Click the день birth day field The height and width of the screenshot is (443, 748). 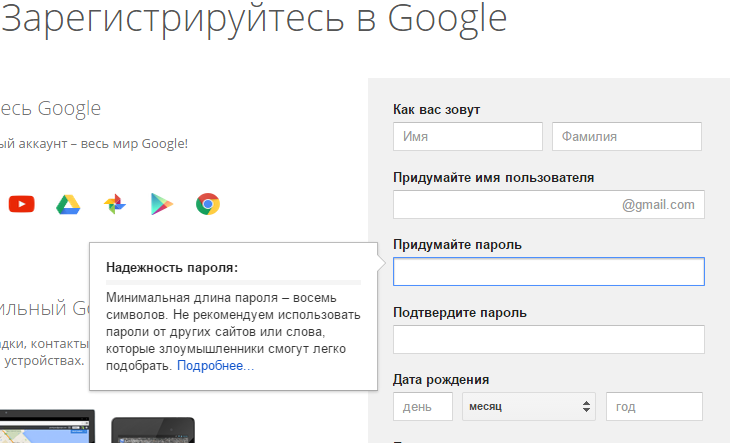click(423, 407)
